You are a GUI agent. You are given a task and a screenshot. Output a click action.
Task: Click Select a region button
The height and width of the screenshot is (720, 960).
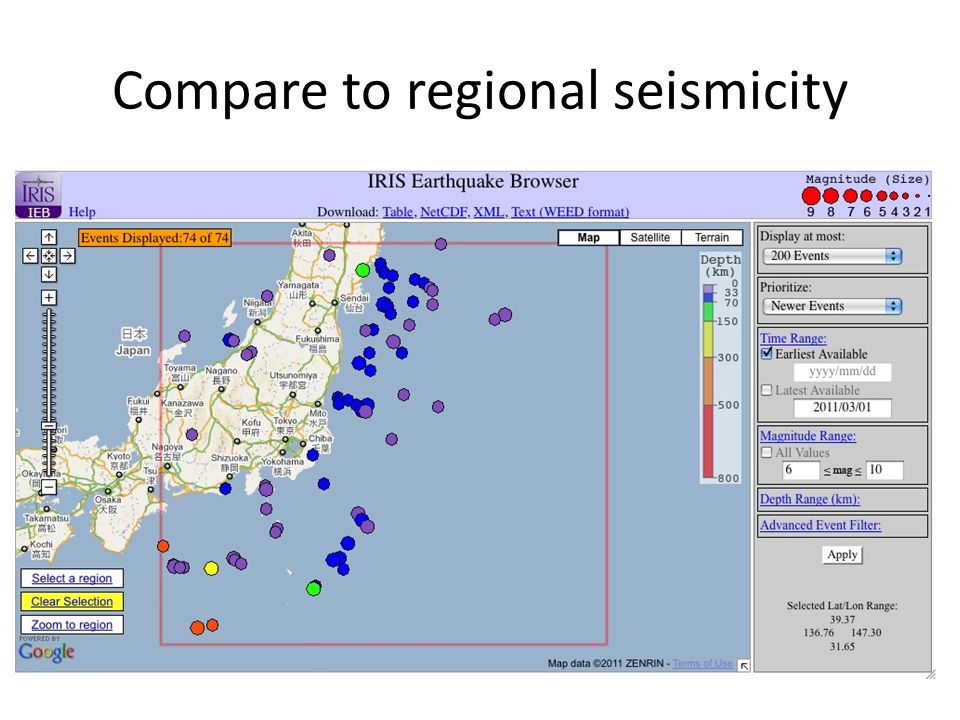(x=72, y=579)
